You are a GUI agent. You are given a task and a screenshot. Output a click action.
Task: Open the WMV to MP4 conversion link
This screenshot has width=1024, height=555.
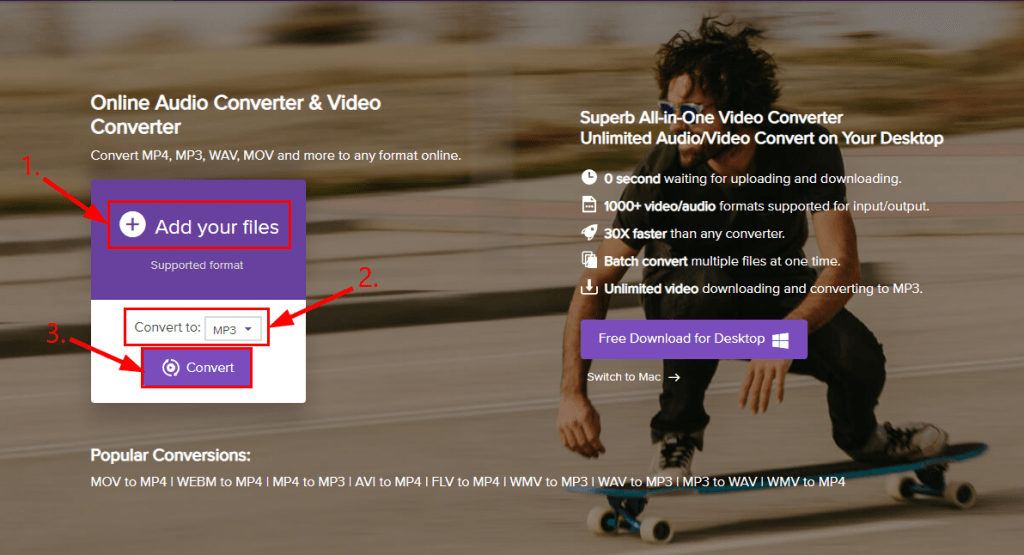[806, 482]
